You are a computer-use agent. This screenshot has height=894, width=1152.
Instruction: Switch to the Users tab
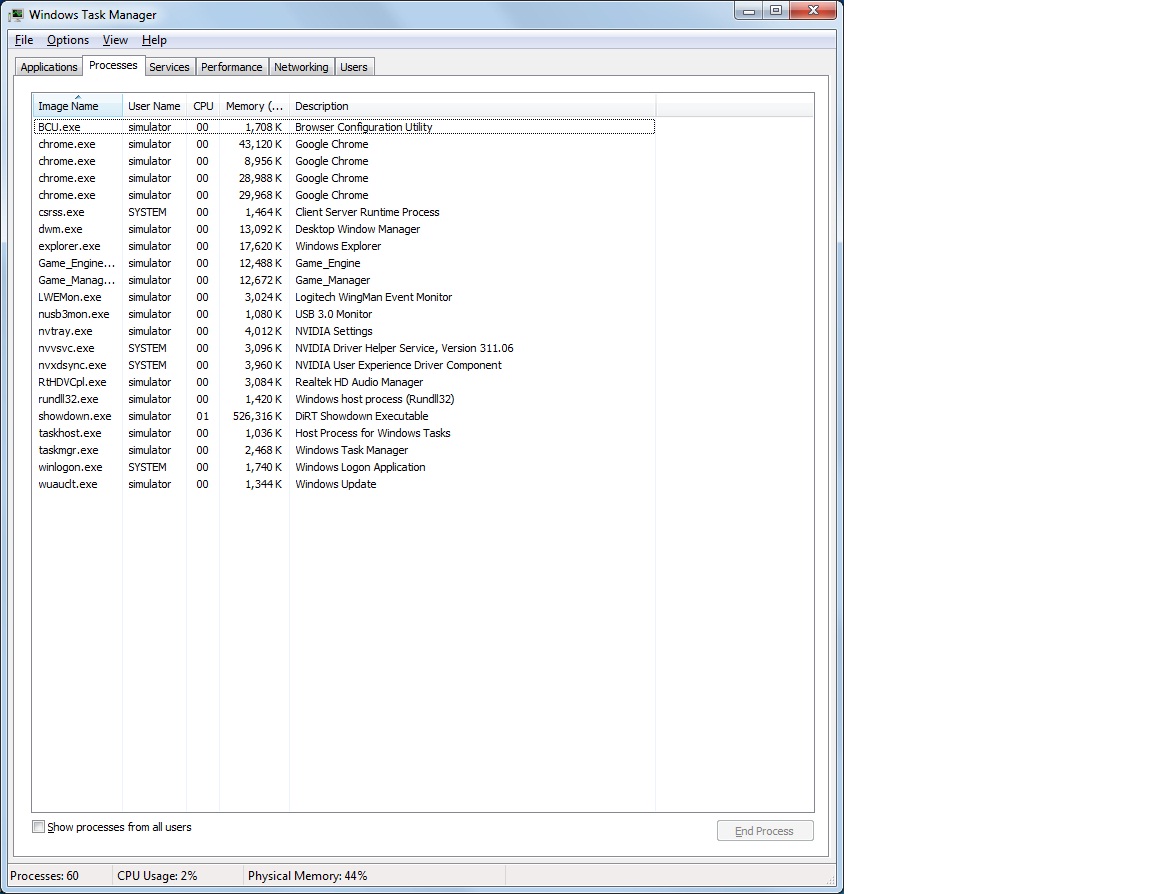353,67
